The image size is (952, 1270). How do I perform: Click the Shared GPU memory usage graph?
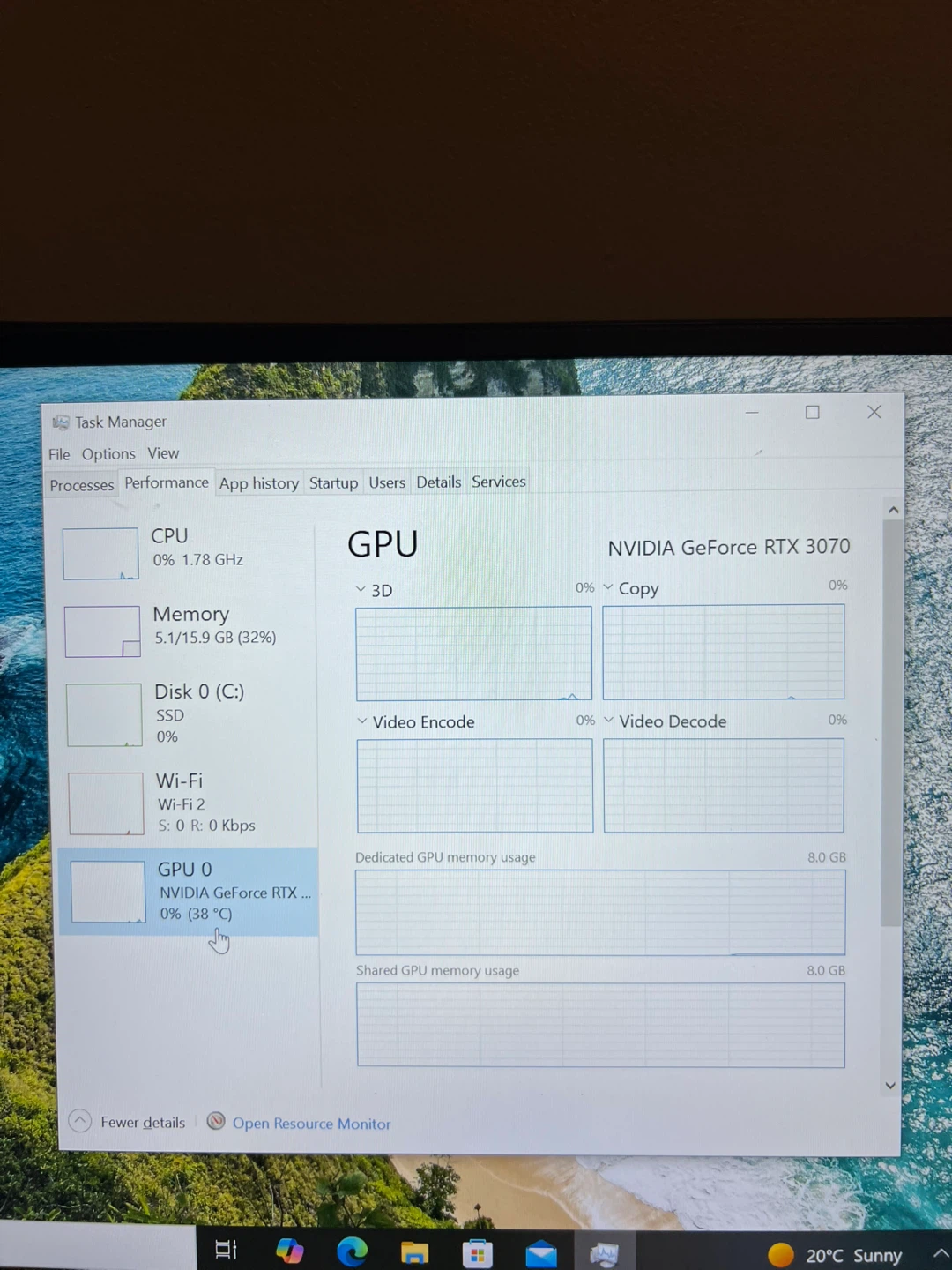tap(601, 1025)
